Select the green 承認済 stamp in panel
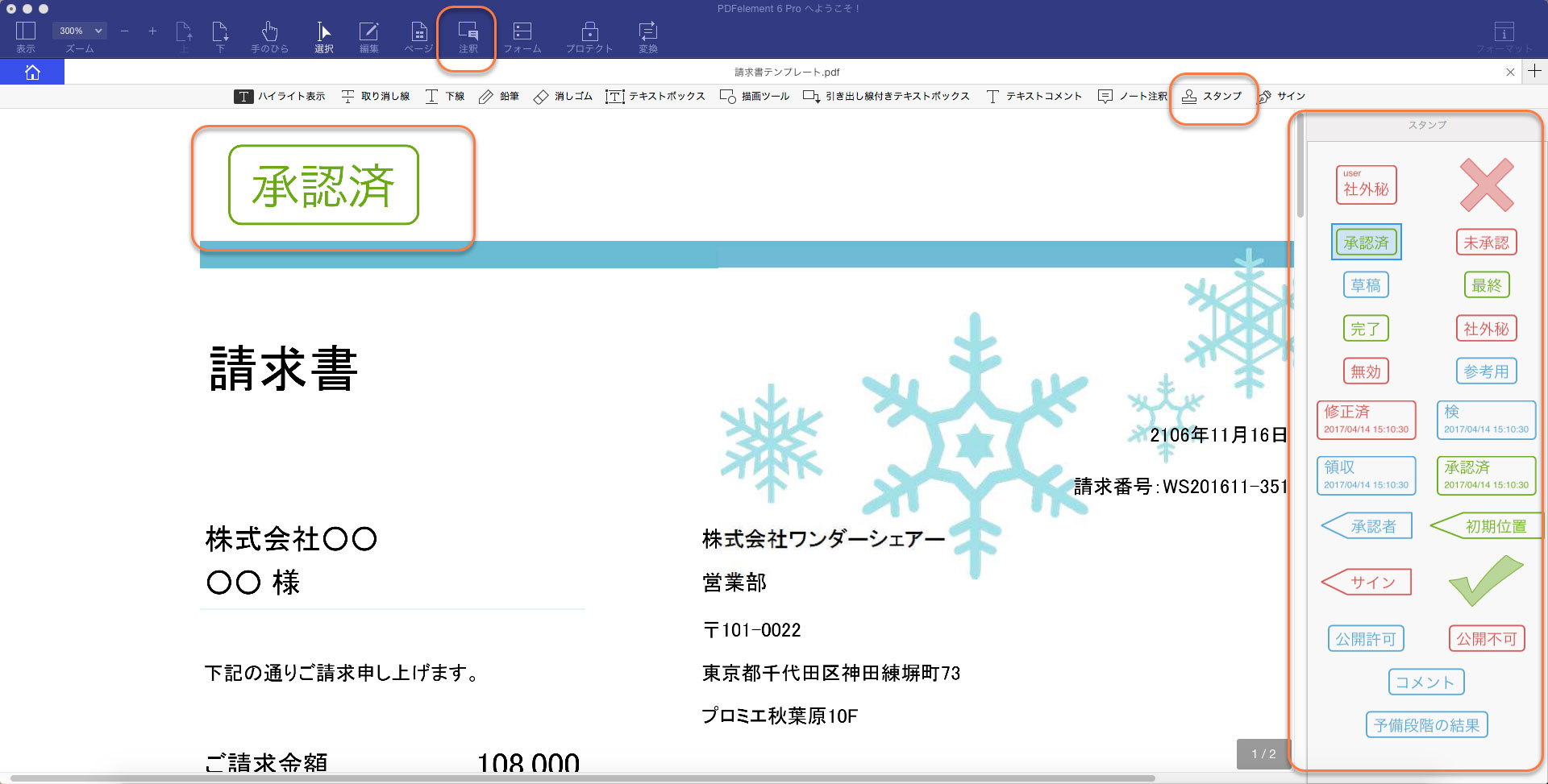 pos(1366,242)
